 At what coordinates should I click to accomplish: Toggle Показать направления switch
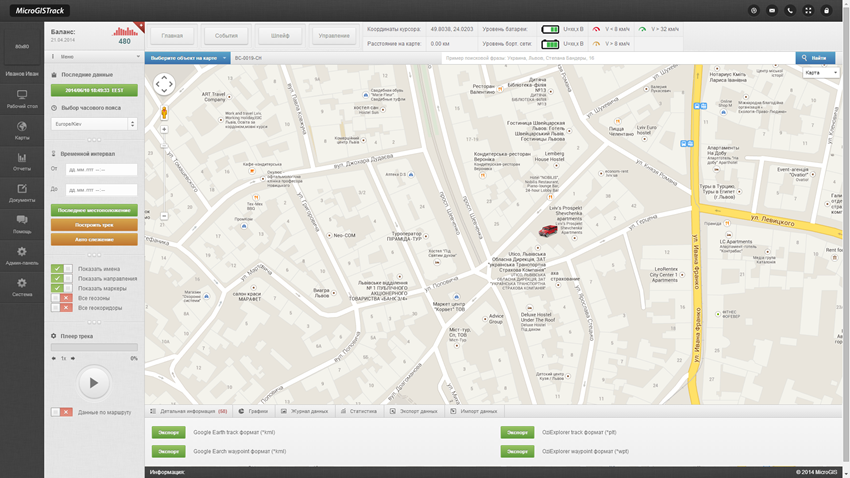[61, 279]
